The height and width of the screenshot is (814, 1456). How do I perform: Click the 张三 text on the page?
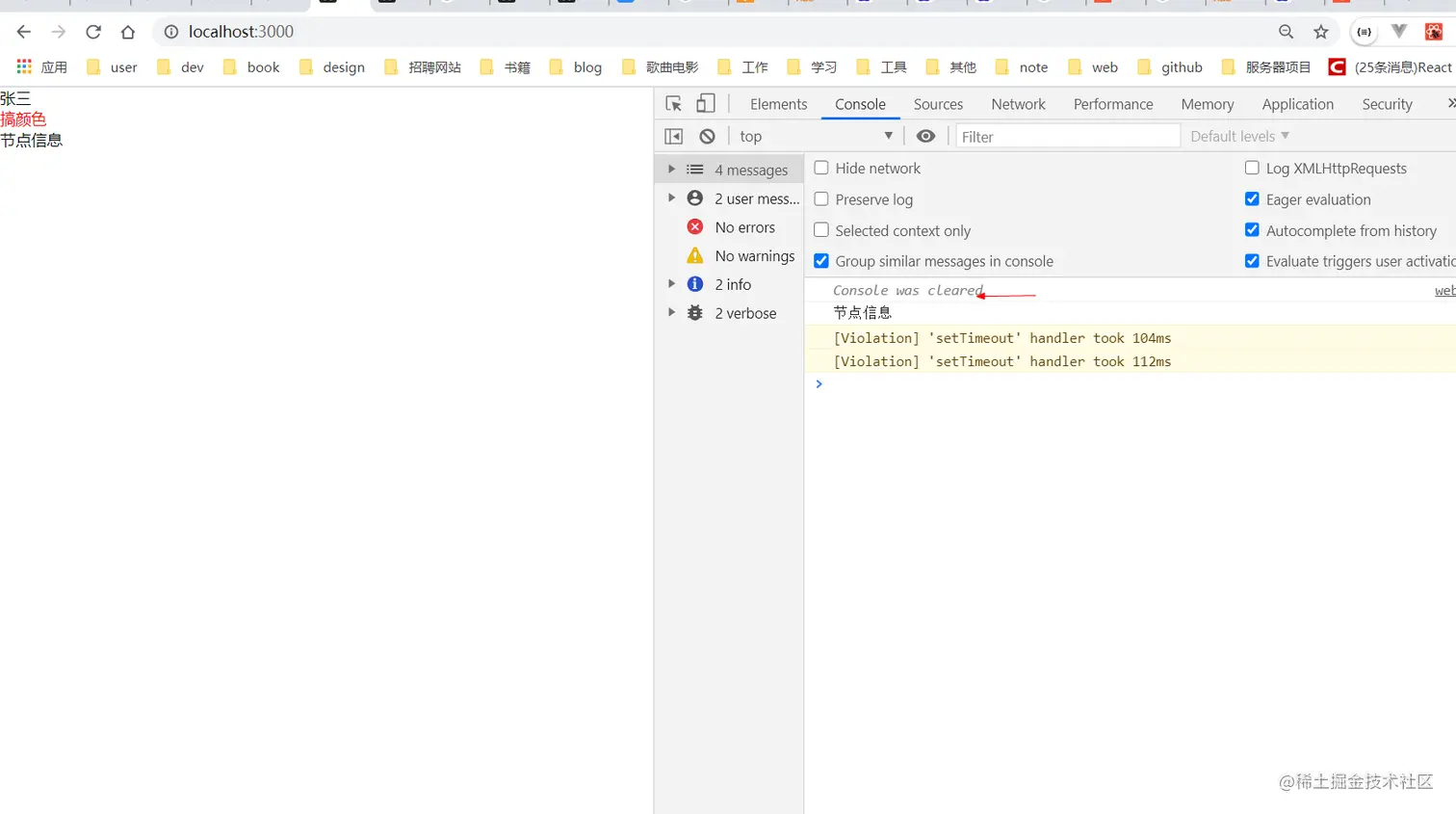[x=15, y=98]
